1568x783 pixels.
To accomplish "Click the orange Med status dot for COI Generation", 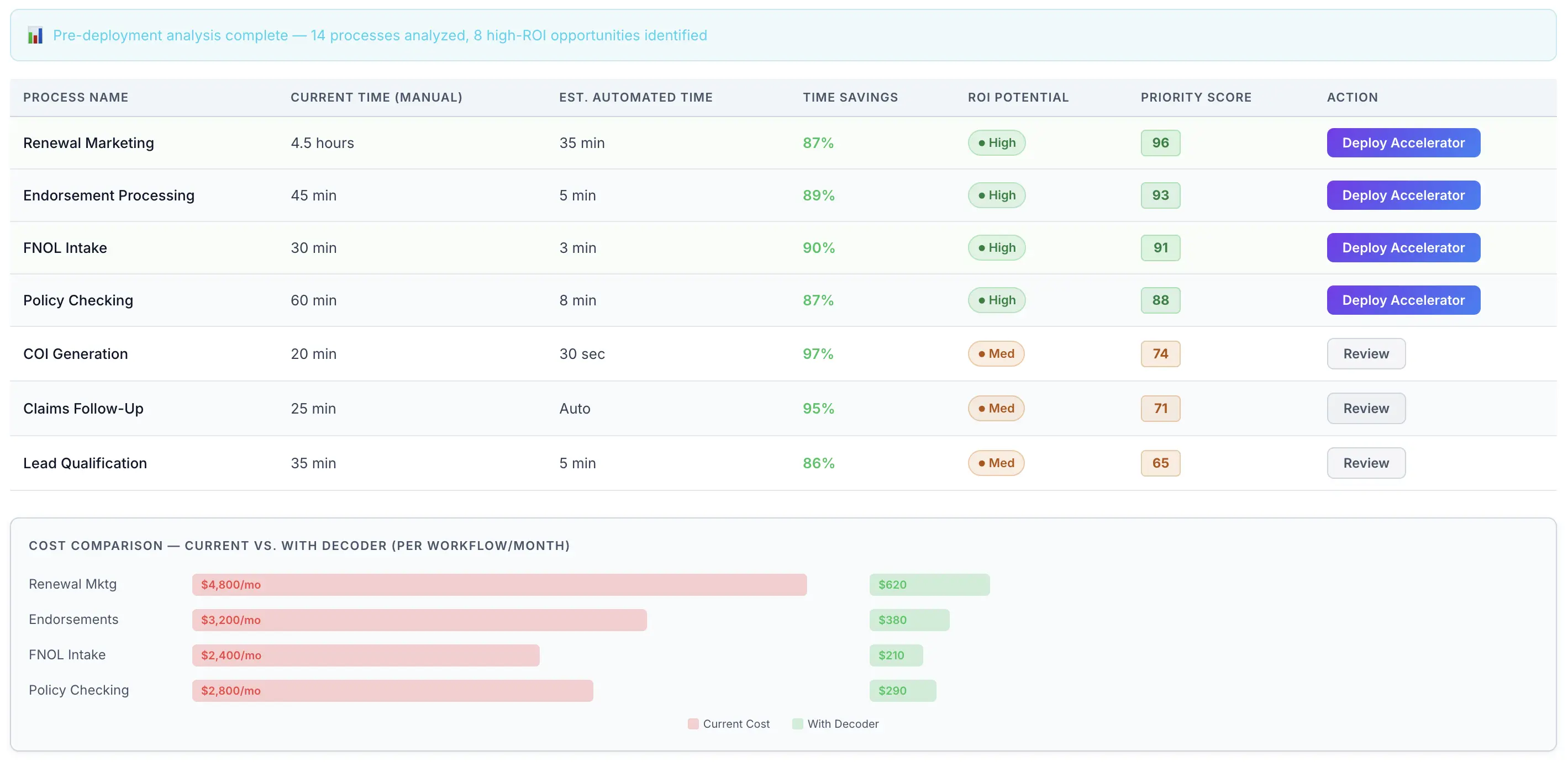I will [x=982, y=353].
